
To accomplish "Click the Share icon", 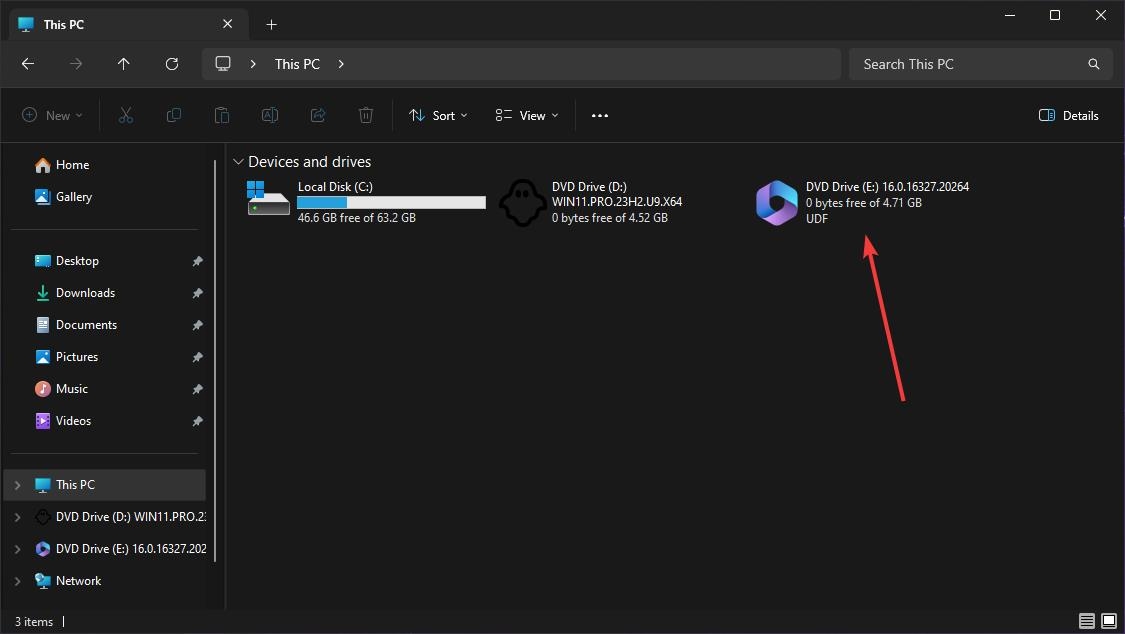I will pyautogui.click(x=317, y=115).
